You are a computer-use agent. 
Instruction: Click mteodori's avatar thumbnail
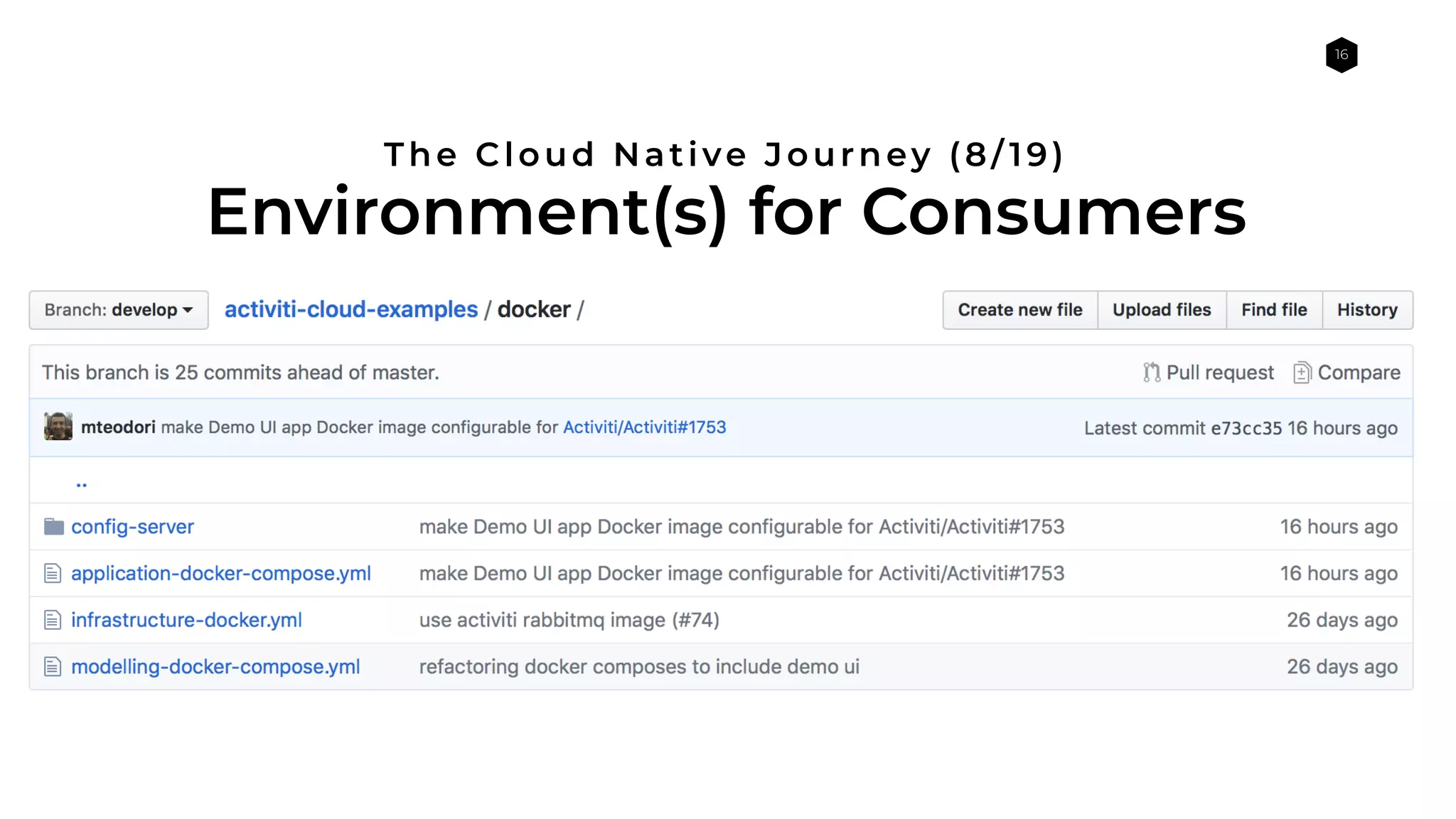click(x=58, y=427)
